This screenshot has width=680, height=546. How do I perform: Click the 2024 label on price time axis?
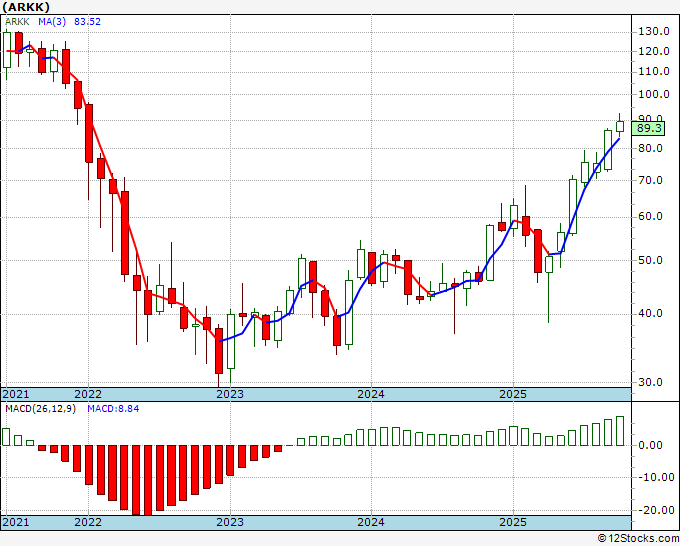371,394
